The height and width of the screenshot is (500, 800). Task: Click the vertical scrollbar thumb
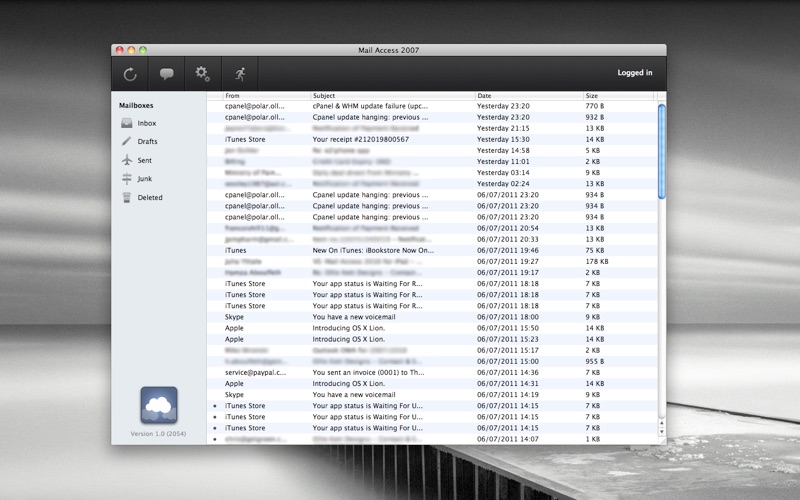662,152
